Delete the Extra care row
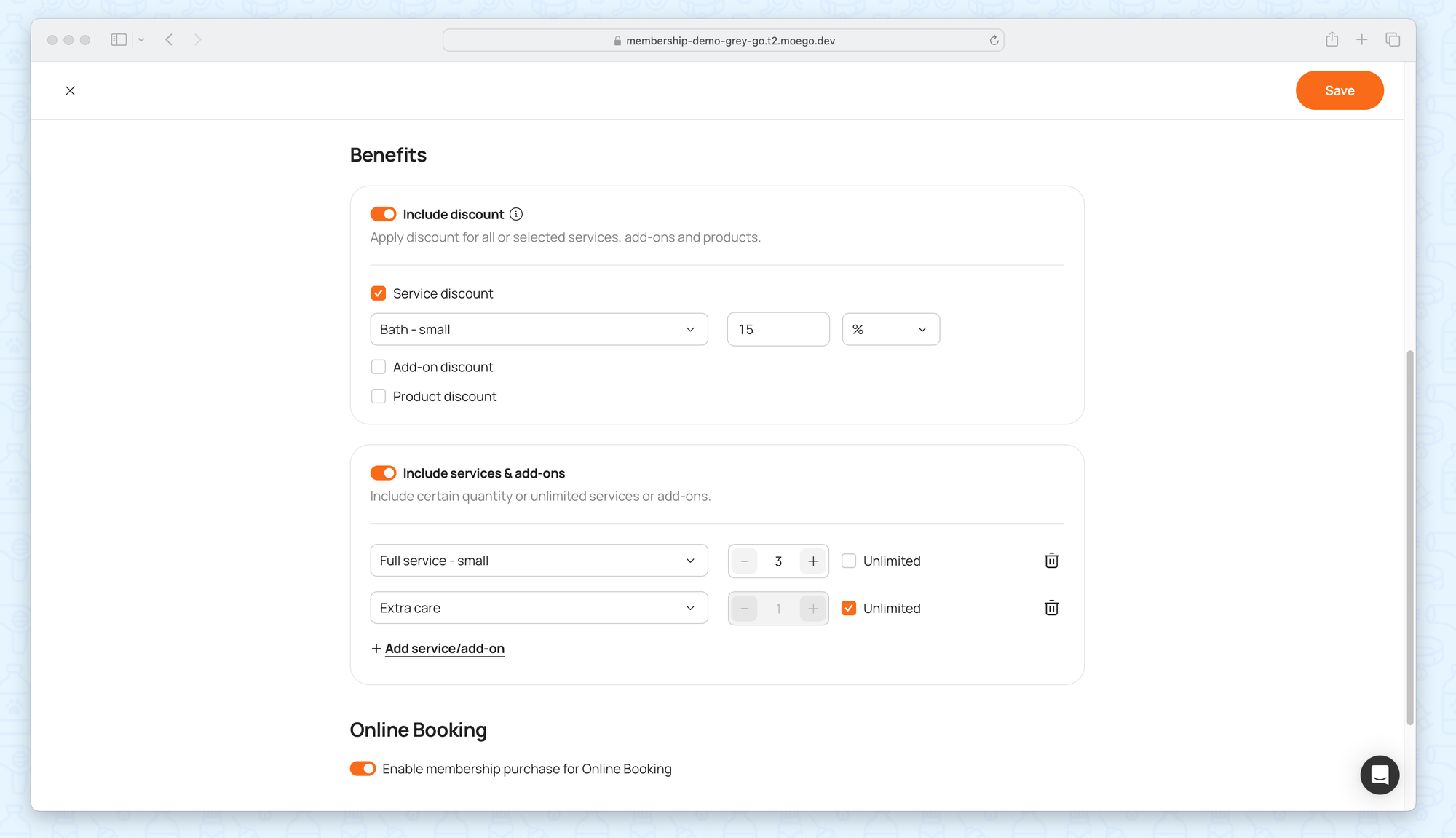The width and height of the screenshot is (1456, 838). click(x=1051, y=608)
